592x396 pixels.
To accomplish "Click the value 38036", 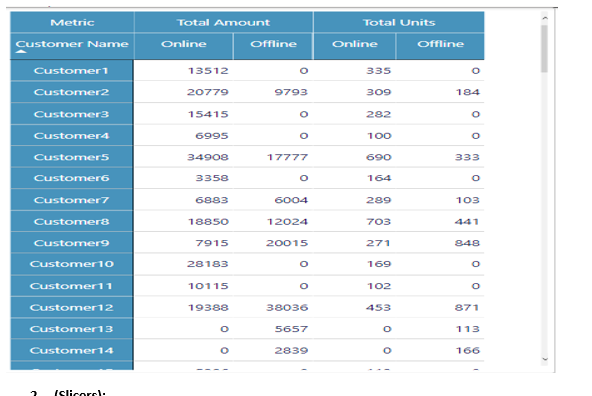I will pyautogui.click(x=287, y=307).
